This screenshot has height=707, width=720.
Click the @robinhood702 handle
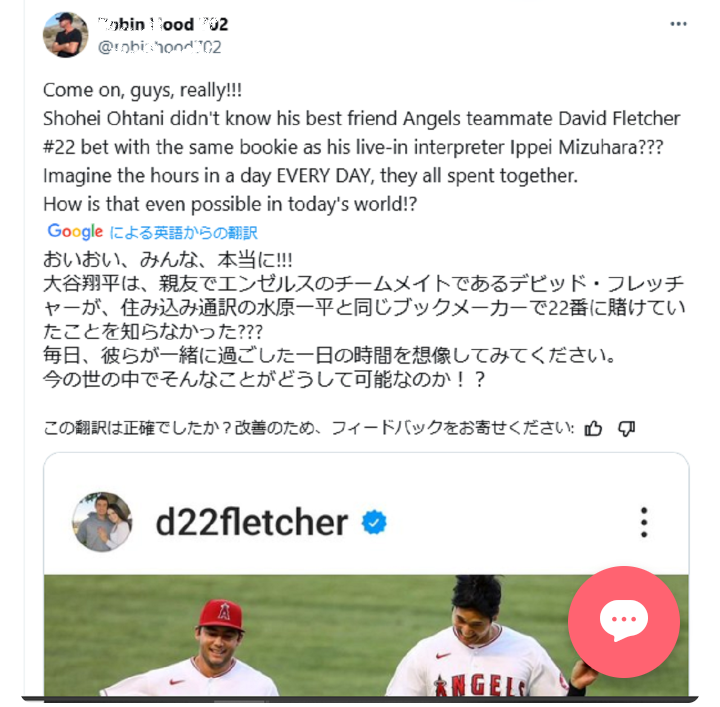point(159,47)
